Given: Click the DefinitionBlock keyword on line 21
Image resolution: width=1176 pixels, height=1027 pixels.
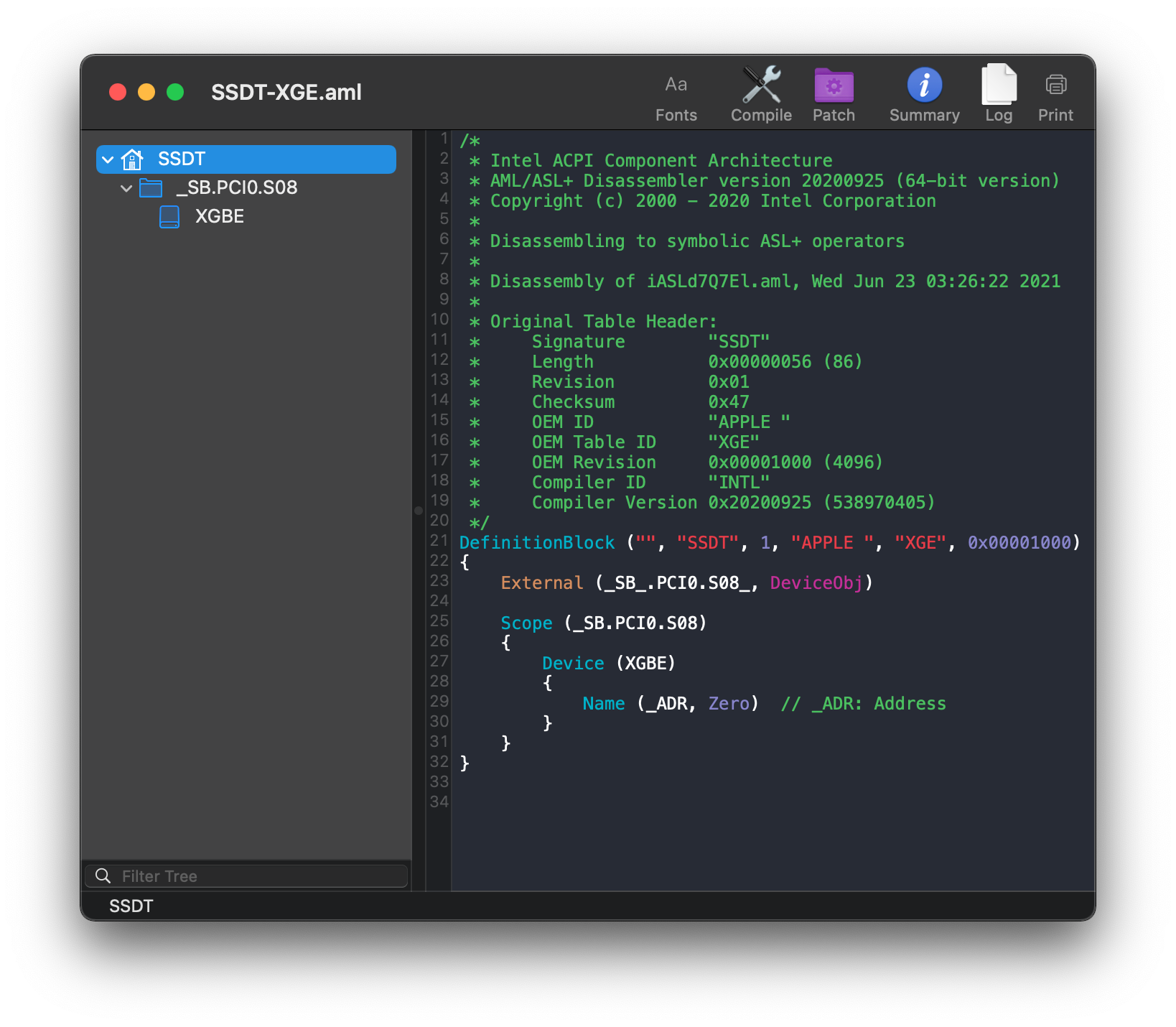Looking at the screenshot, I should (x=537, y=542).
